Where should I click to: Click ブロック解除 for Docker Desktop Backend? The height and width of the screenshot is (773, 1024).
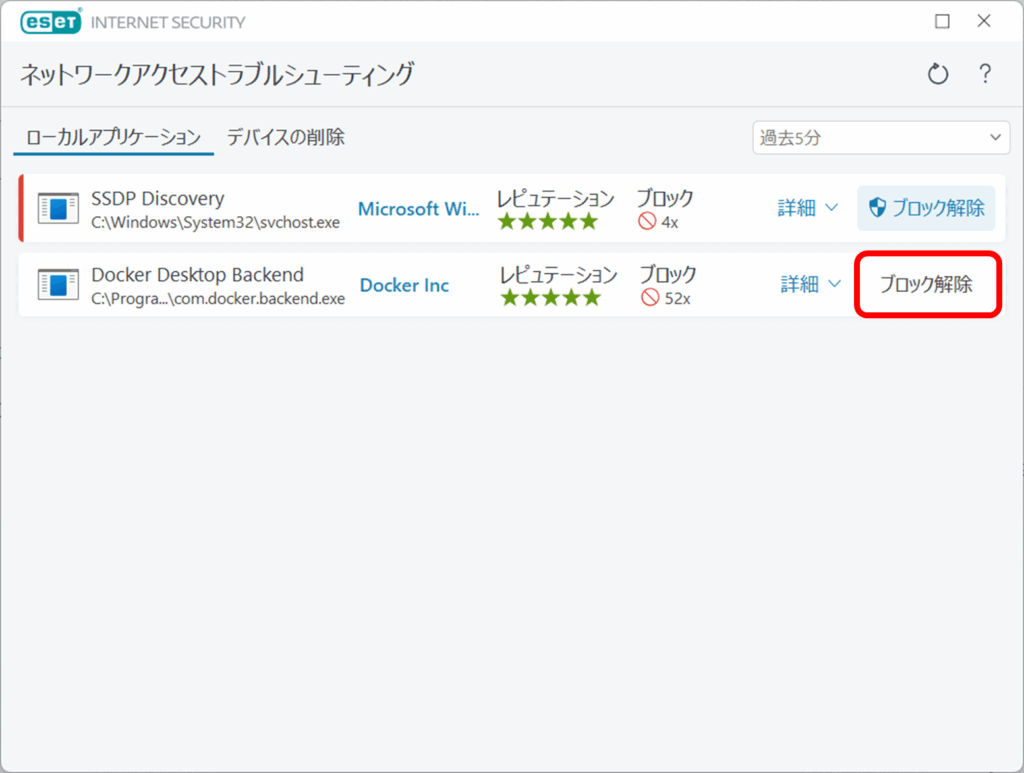(927, 285)
